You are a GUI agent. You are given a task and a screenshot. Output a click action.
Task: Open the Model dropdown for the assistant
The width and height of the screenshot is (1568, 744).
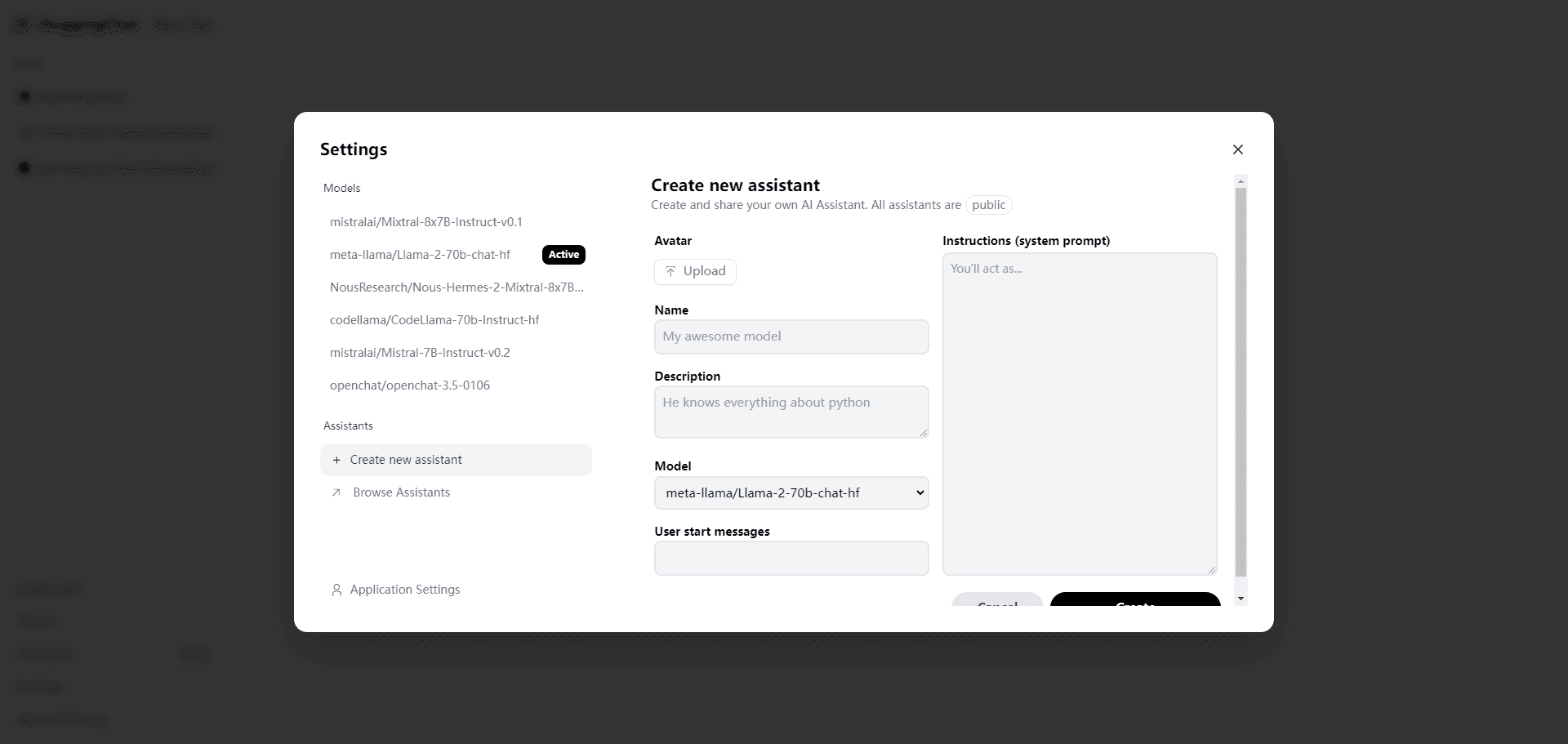point(791,492)
